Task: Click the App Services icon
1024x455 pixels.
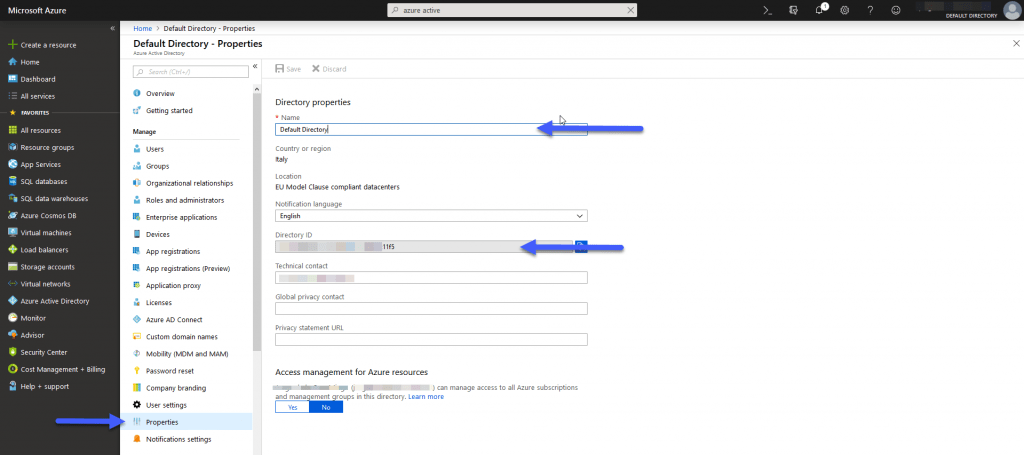Action: click(12, 165)
